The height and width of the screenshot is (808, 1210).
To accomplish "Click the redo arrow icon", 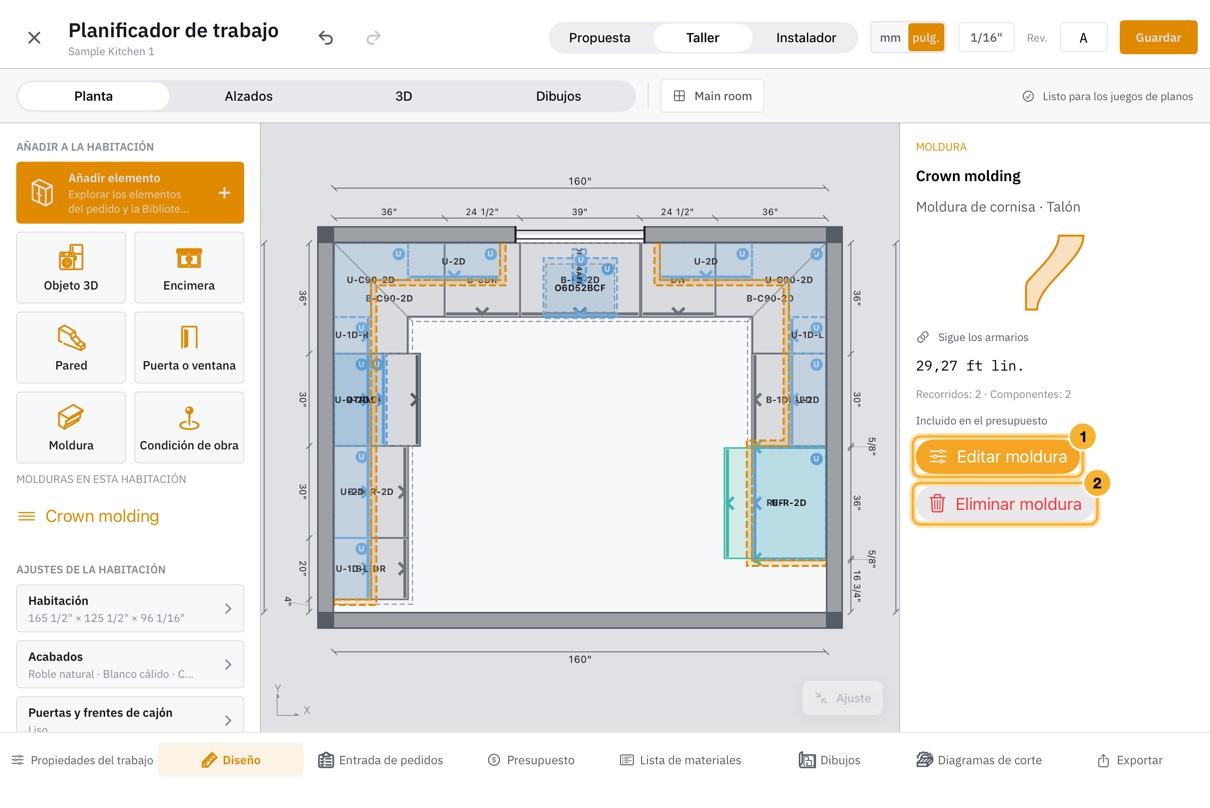I will (x=373, y=38).
